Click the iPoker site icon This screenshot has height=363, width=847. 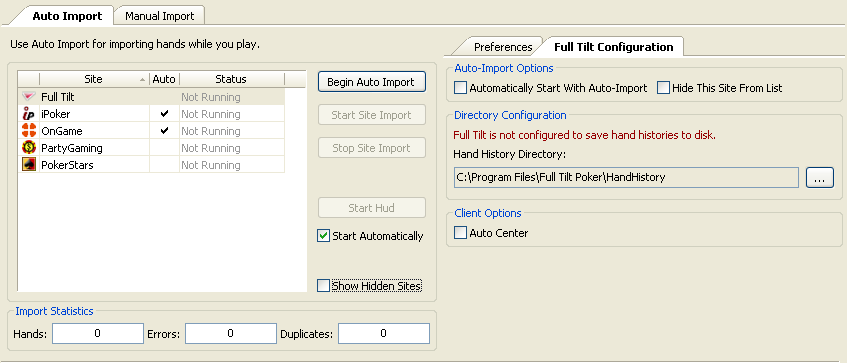(29, 114)
